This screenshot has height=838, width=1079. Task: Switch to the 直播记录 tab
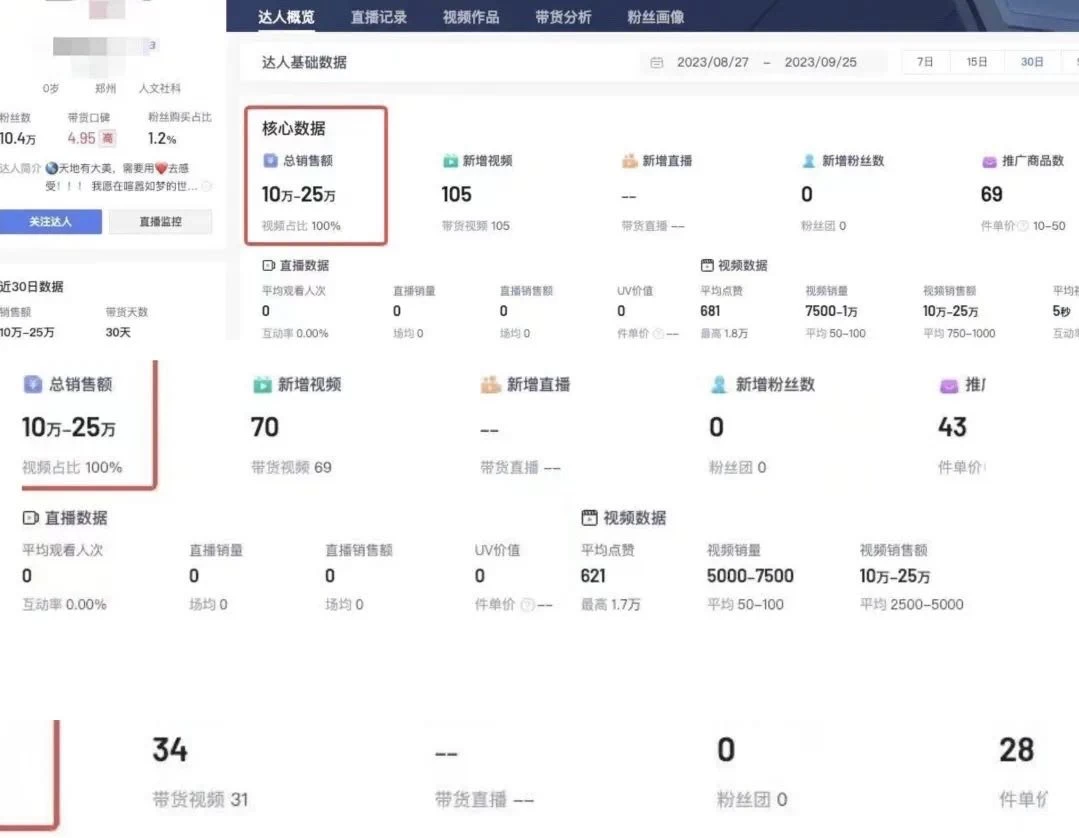379,17
